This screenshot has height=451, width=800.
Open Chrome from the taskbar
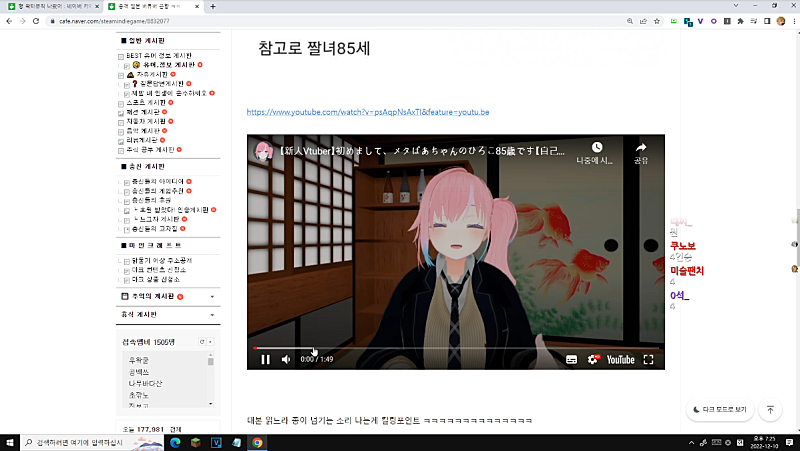(257, 442)
